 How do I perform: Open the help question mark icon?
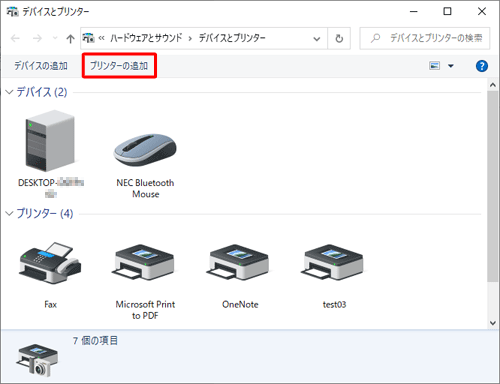coord(482,66)
